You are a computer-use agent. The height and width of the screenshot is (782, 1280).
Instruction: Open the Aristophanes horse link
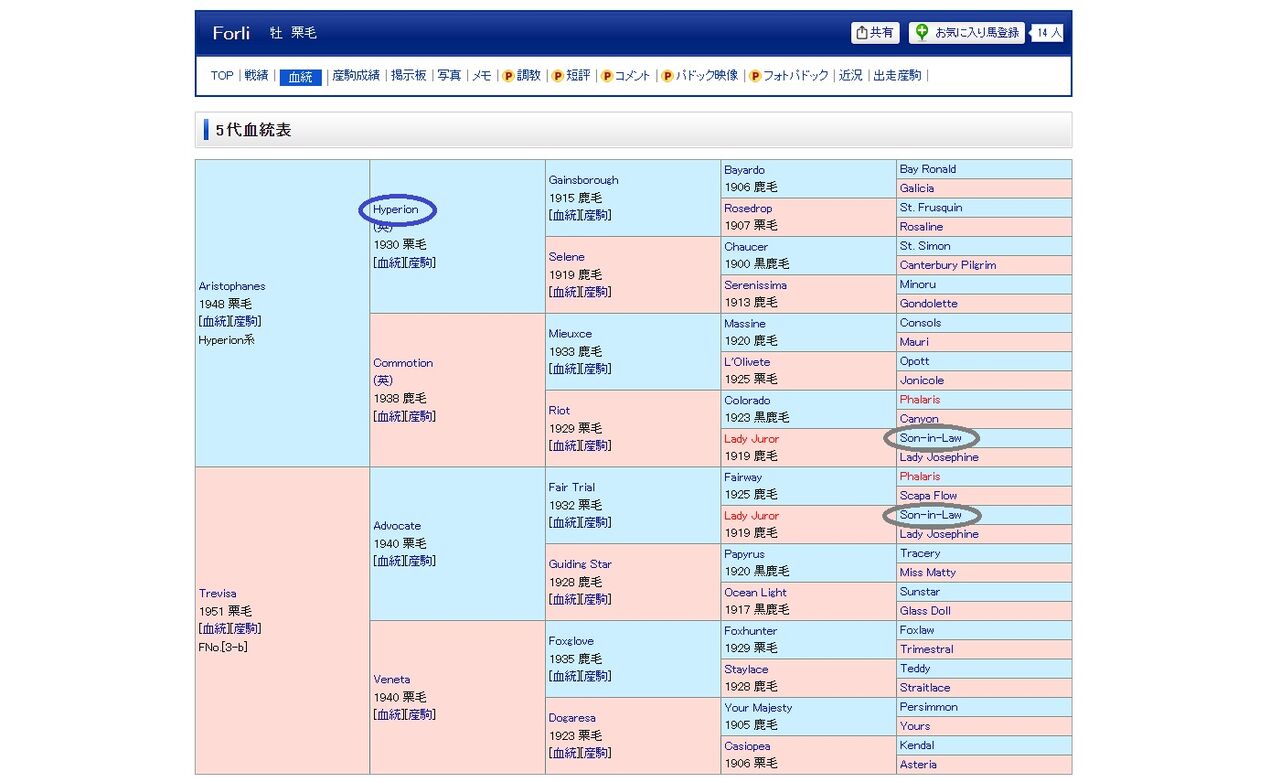tap(232, 286)
